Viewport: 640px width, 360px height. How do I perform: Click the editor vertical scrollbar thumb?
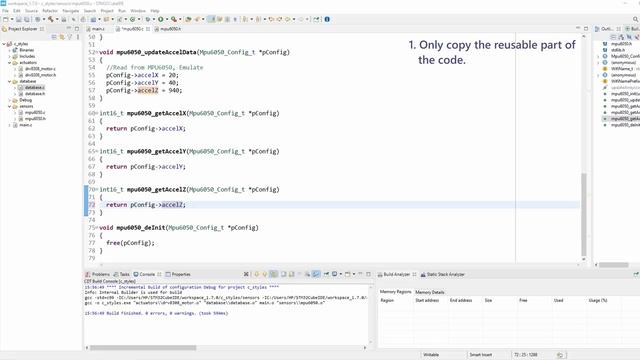point(584,215)
